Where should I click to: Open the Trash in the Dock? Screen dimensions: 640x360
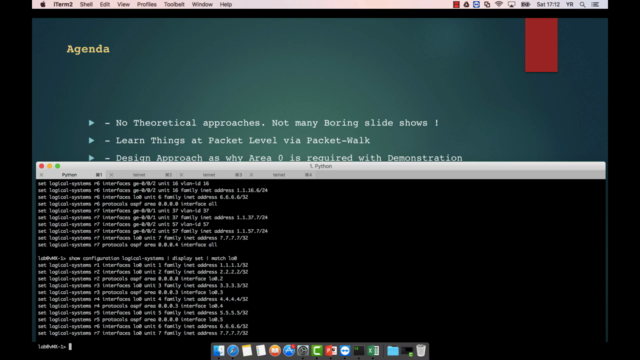(x=421, y=351)
